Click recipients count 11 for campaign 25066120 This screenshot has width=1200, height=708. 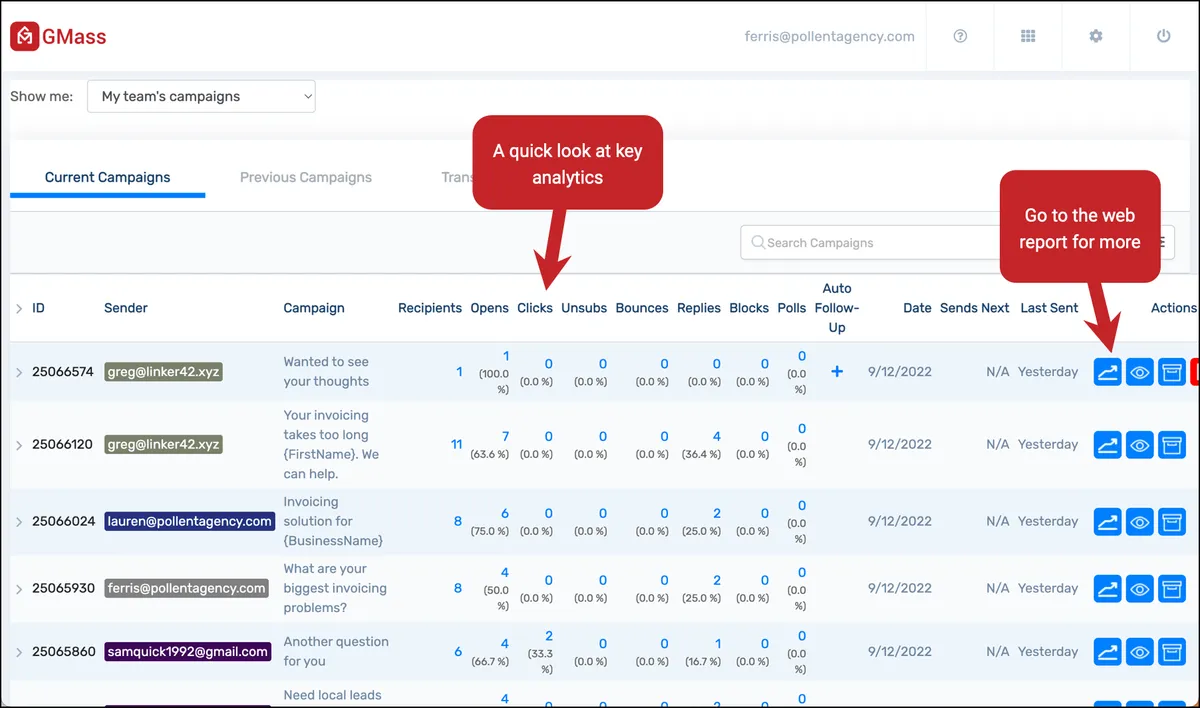[456, 444]
